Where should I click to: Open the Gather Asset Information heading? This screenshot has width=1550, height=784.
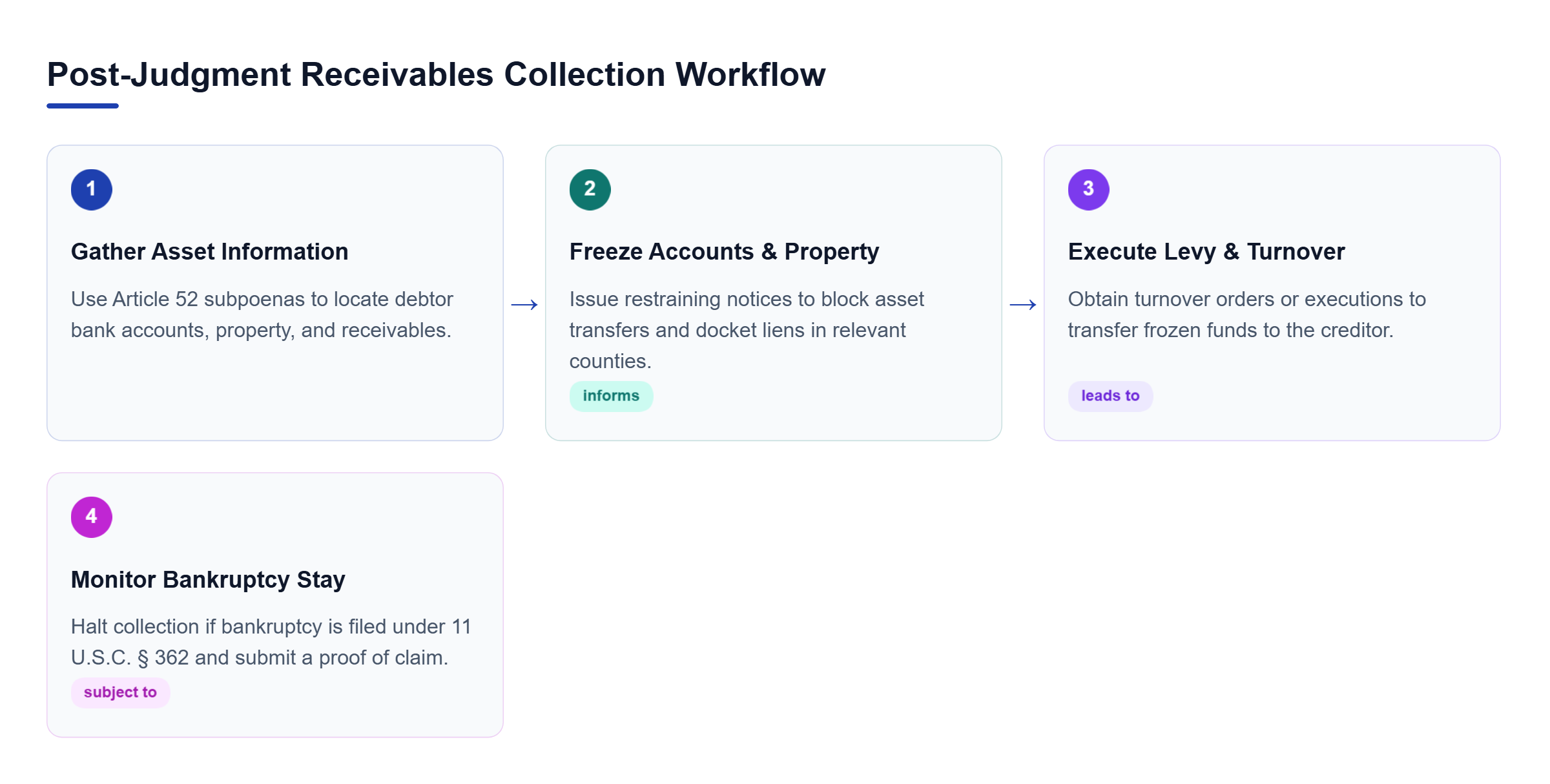coord(209,251)
